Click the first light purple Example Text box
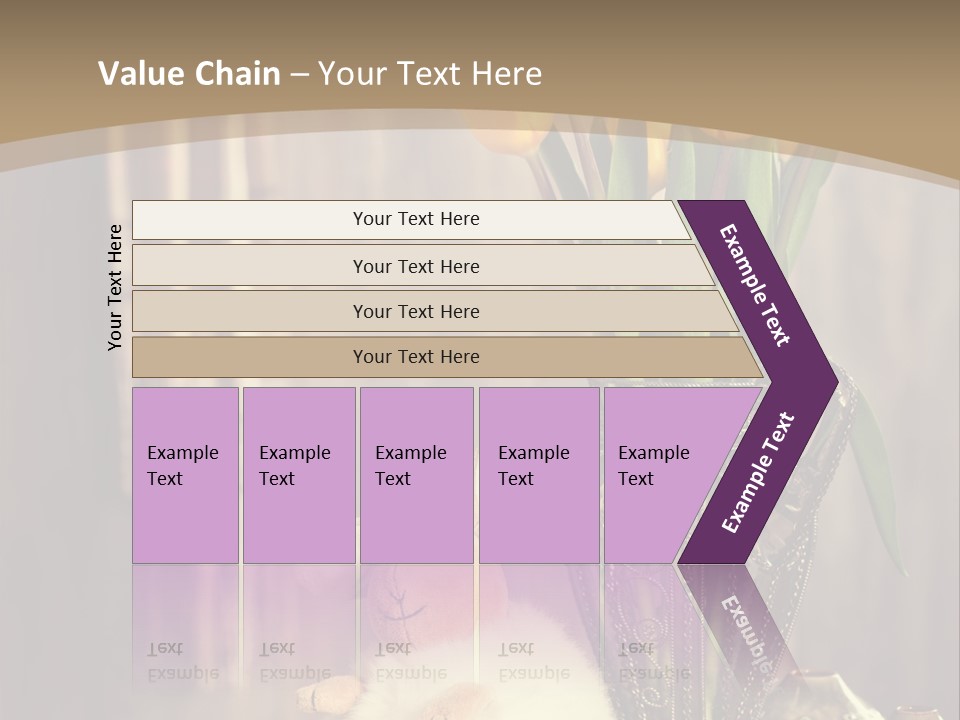Screen dimensions: 960x720 pyautogui.click(x=185, y=475)
